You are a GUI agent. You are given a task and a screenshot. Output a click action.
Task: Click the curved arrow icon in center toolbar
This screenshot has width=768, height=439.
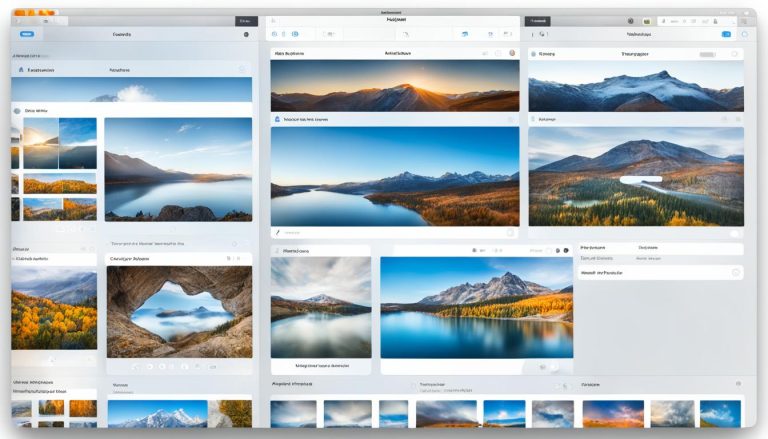pos(406,34)
